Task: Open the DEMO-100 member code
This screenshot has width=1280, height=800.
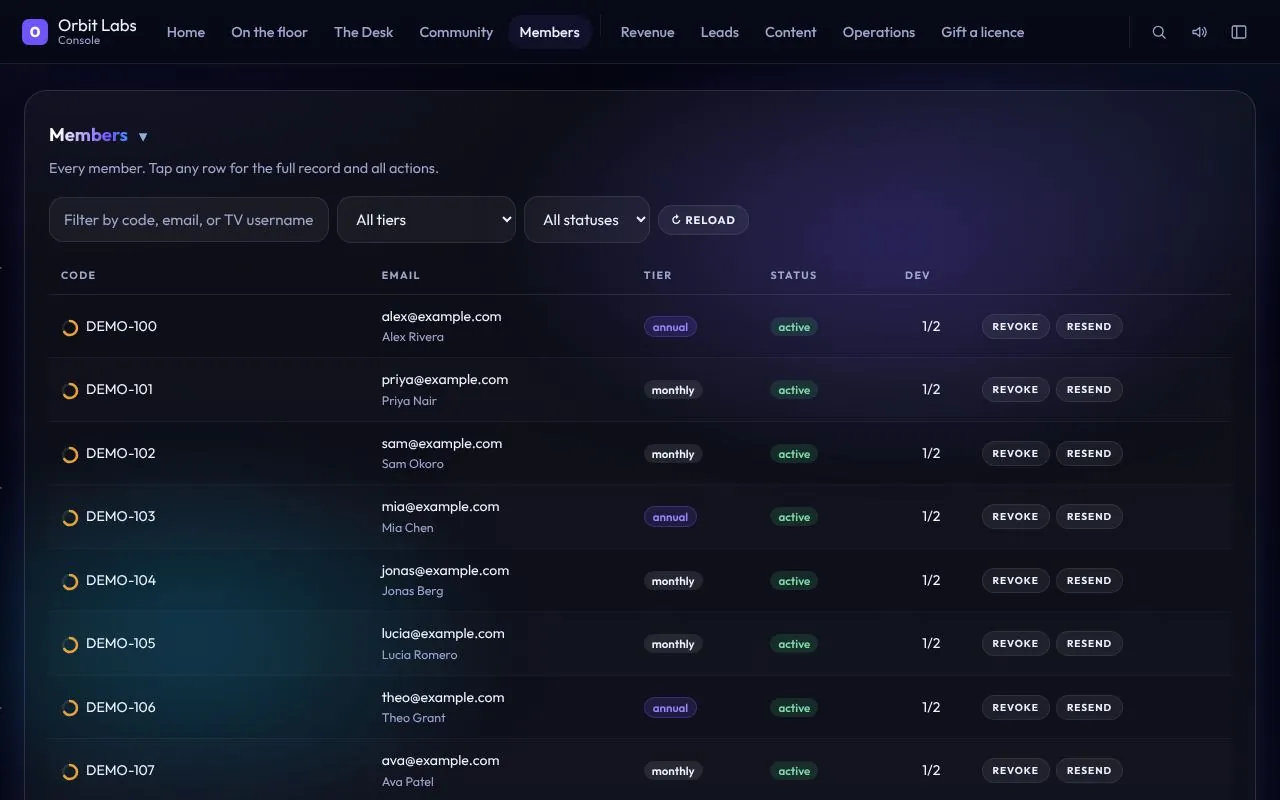Action: click(x=121, y=326)
